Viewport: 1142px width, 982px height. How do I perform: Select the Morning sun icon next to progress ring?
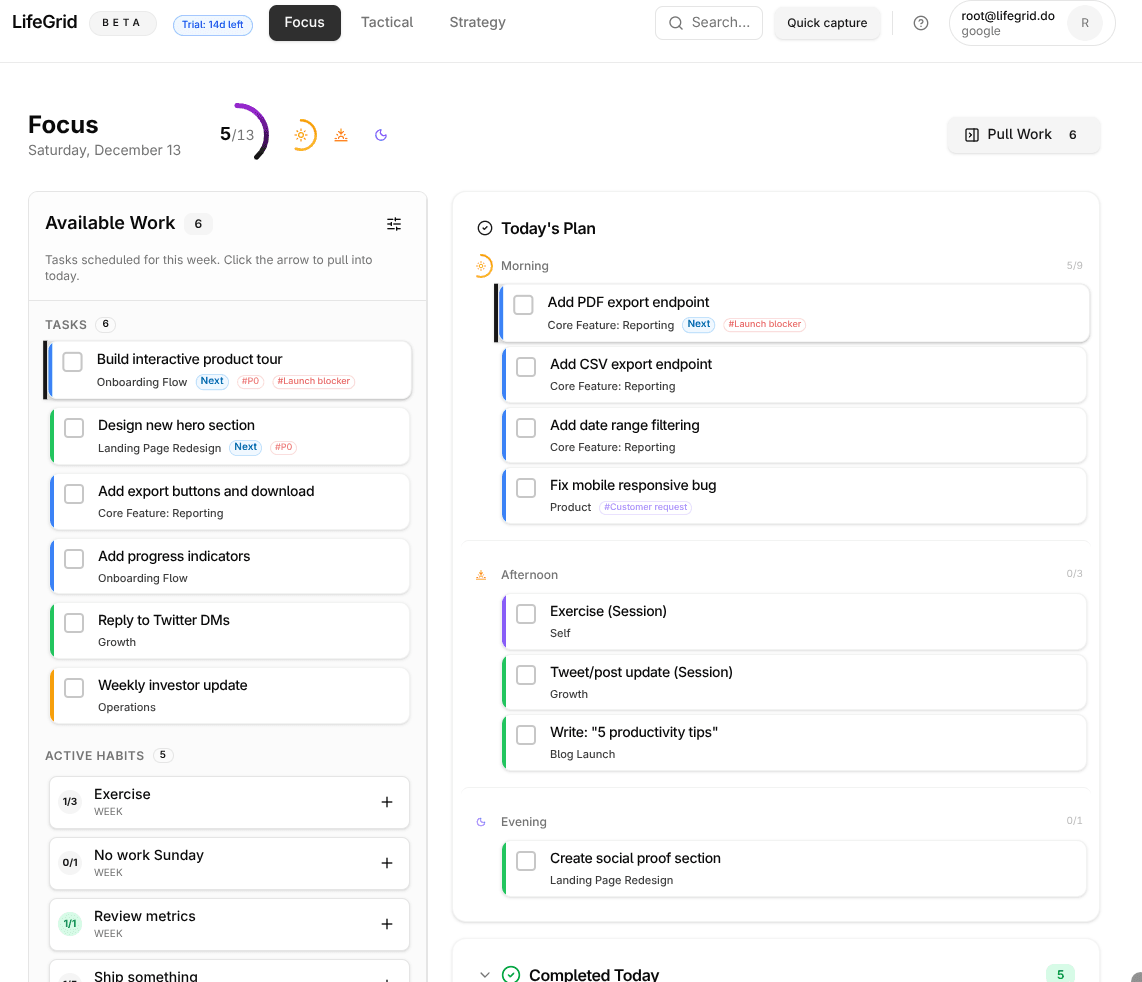pos(304,133)
